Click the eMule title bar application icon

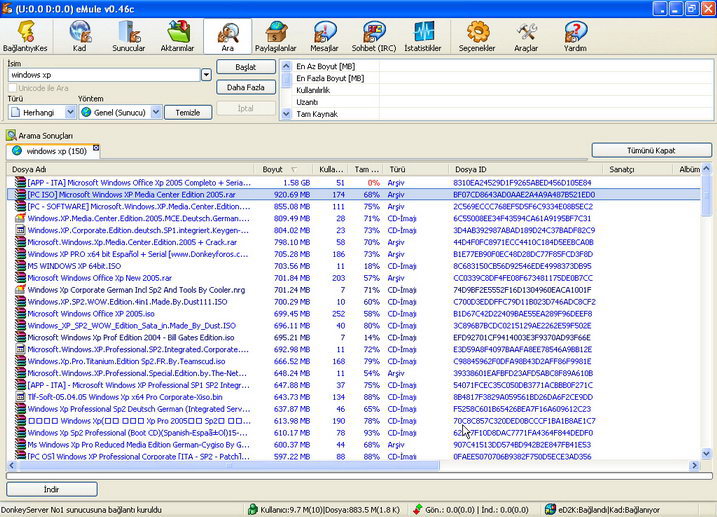[6, 9]
